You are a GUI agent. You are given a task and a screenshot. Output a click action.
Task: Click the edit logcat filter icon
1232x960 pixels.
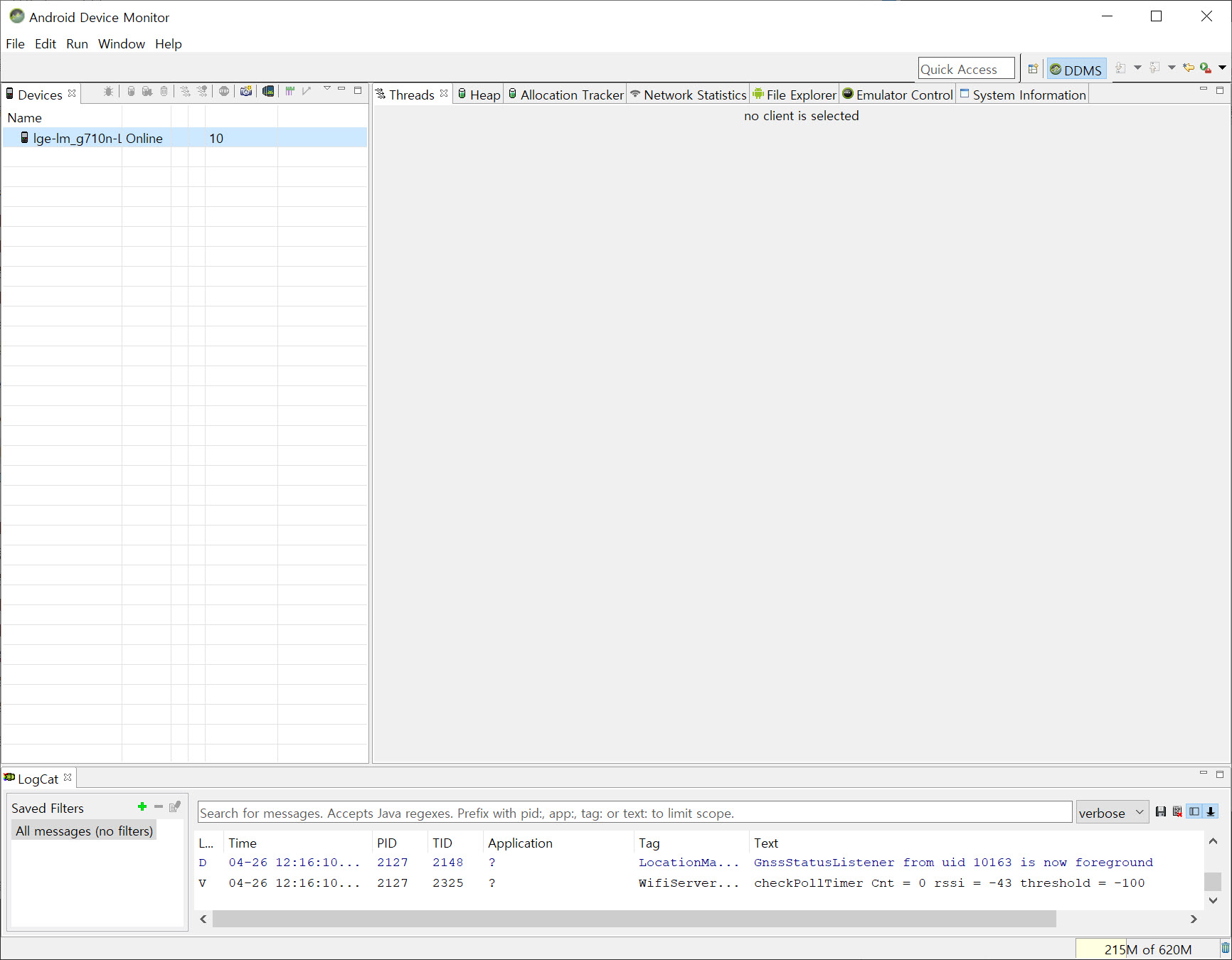[175, 806]
